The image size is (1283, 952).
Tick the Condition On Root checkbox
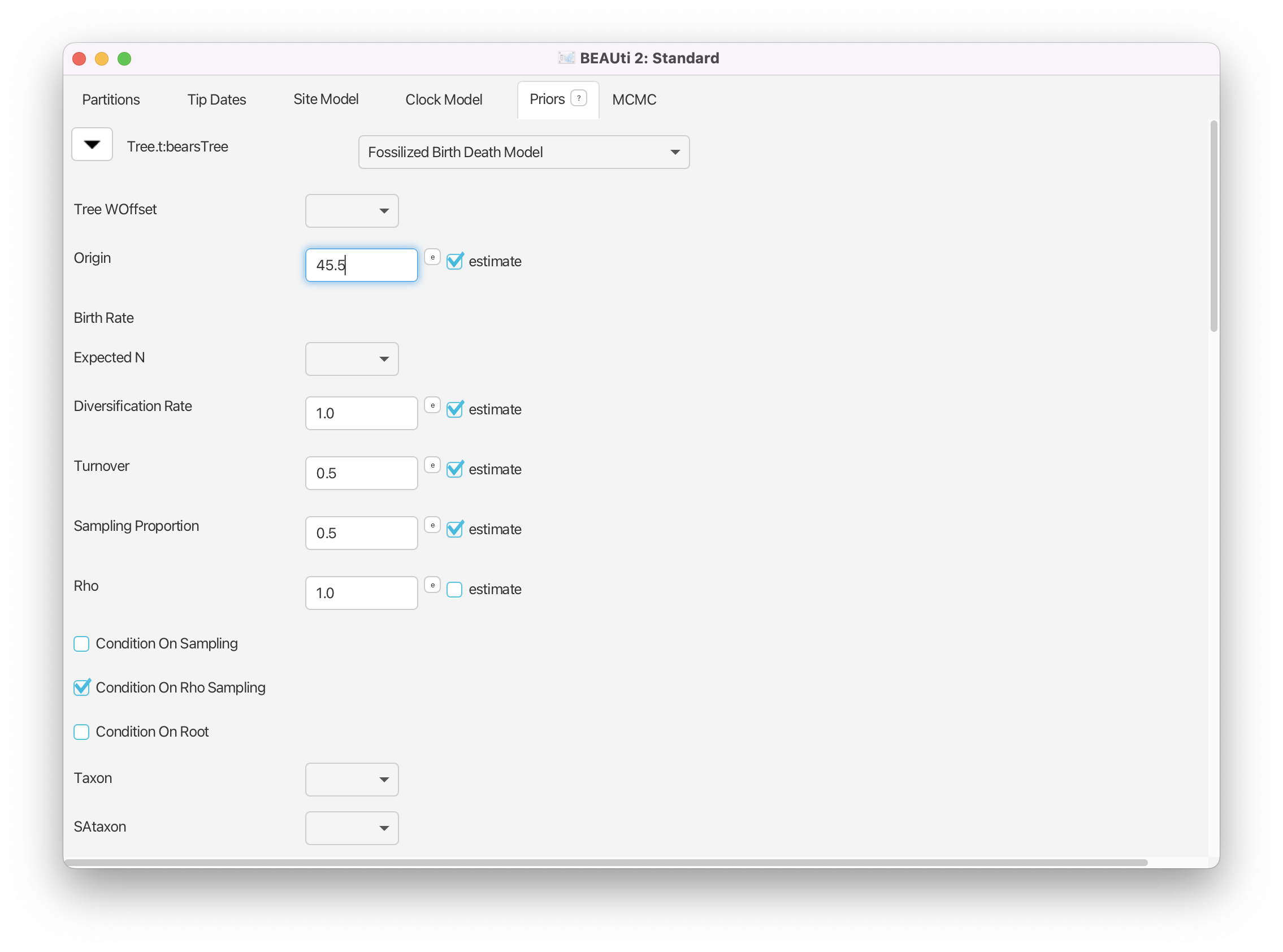pos(82,732)
